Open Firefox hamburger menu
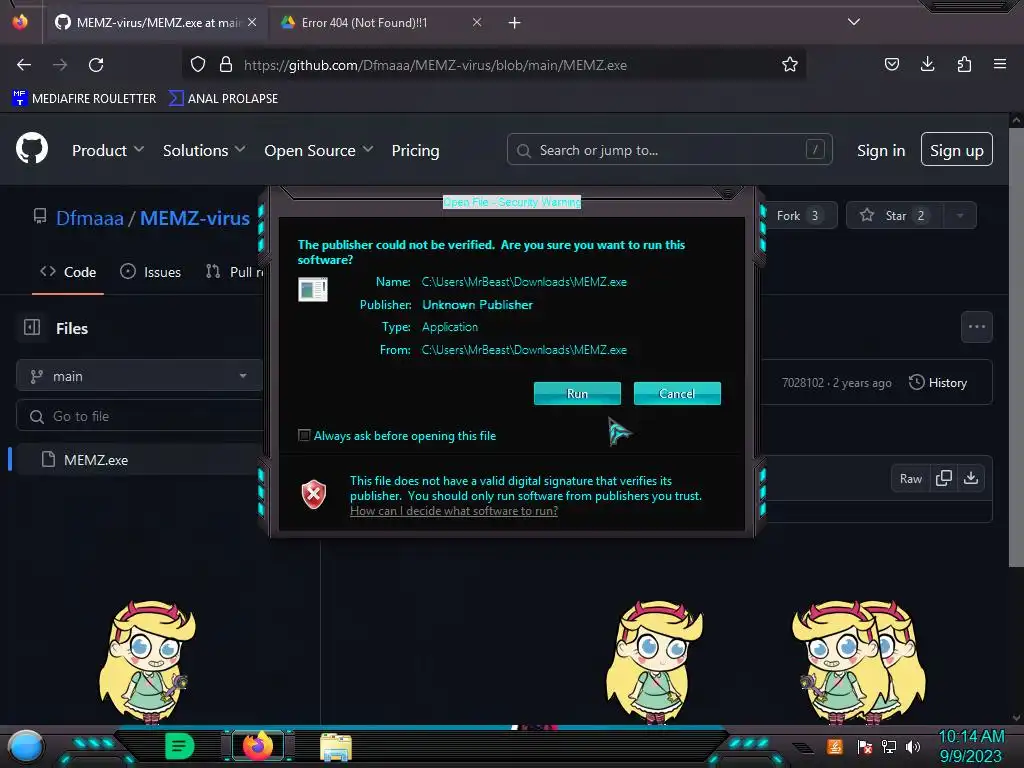 [x=999, y=64]
